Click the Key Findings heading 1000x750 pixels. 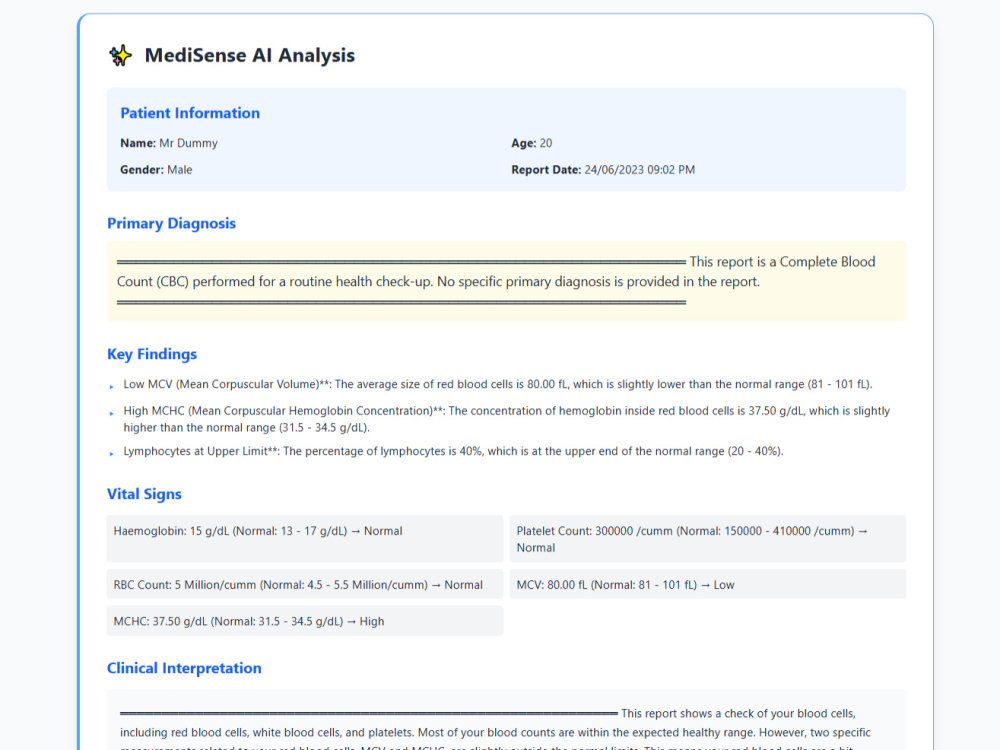[152, 354]
